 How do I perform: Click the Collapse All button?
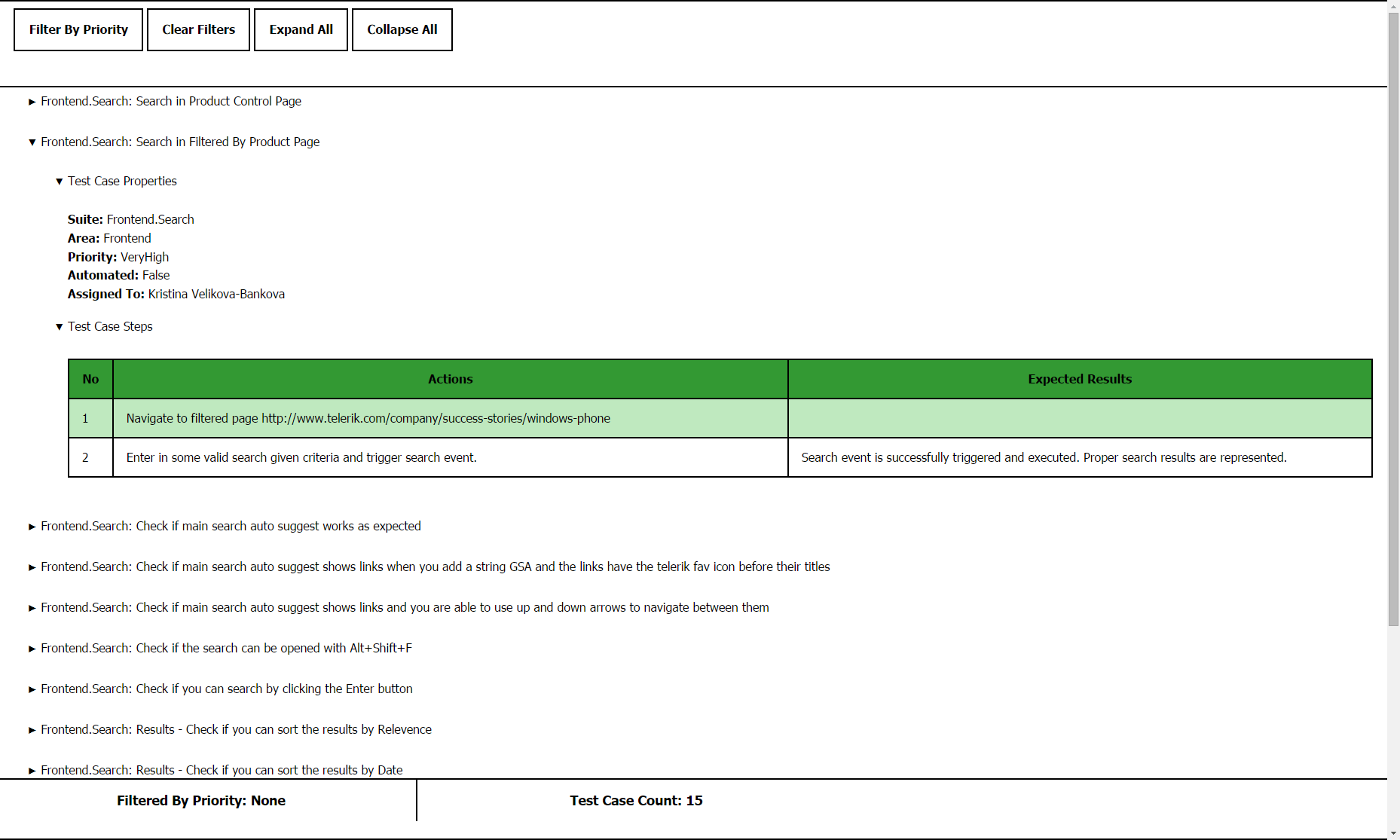click(402, 29)
